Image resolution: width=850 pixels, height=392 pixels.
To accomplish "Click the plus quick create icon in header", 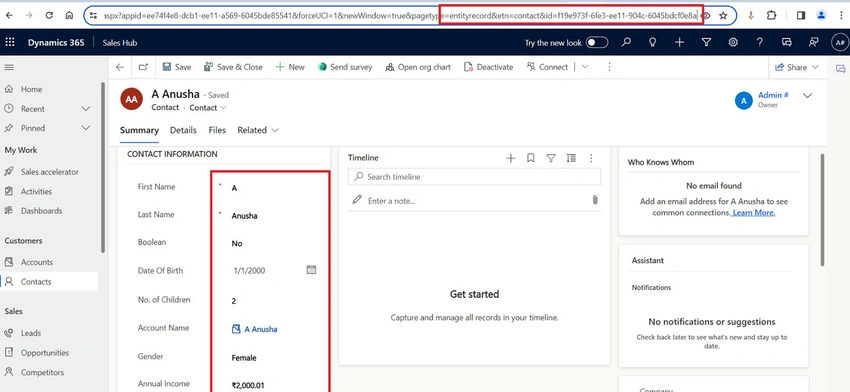I will click(x=679, y=42).
